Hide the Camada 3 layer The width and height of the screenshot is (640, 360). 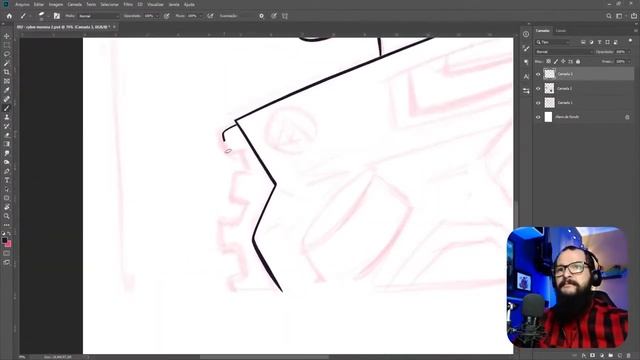tap(538, 74)
